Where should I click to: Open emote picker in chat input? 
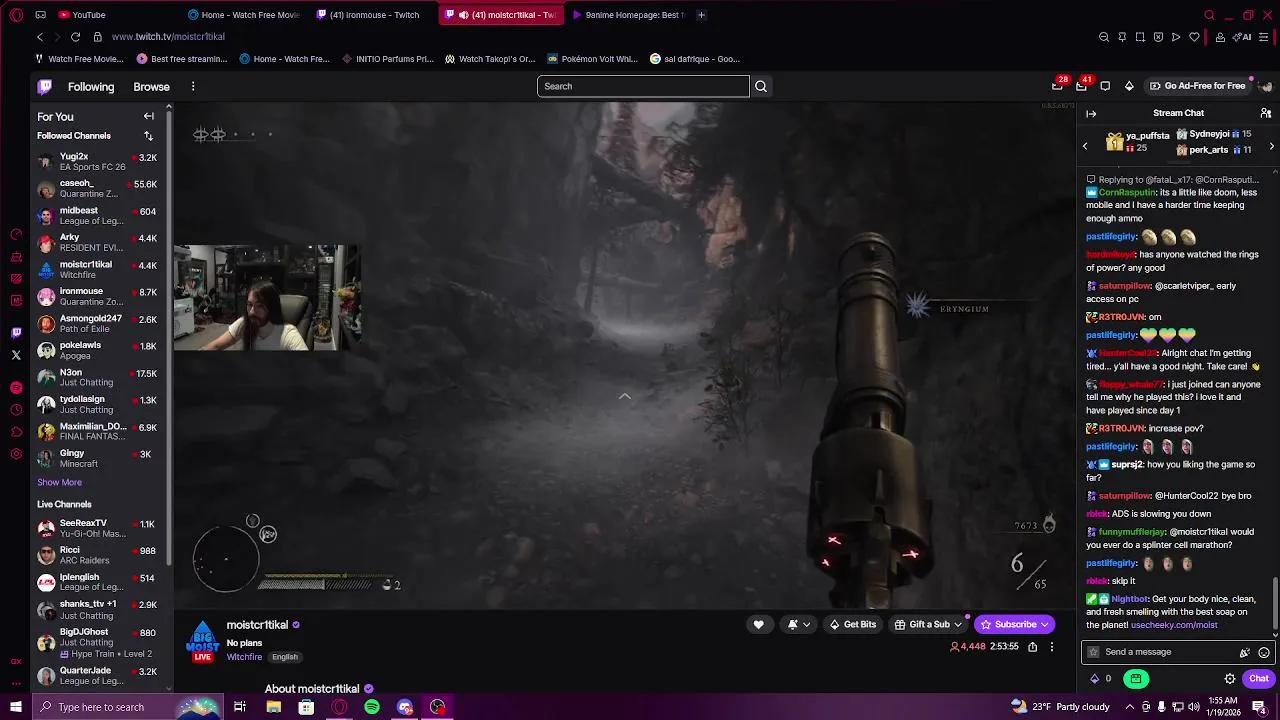[x=1264, y=652]
